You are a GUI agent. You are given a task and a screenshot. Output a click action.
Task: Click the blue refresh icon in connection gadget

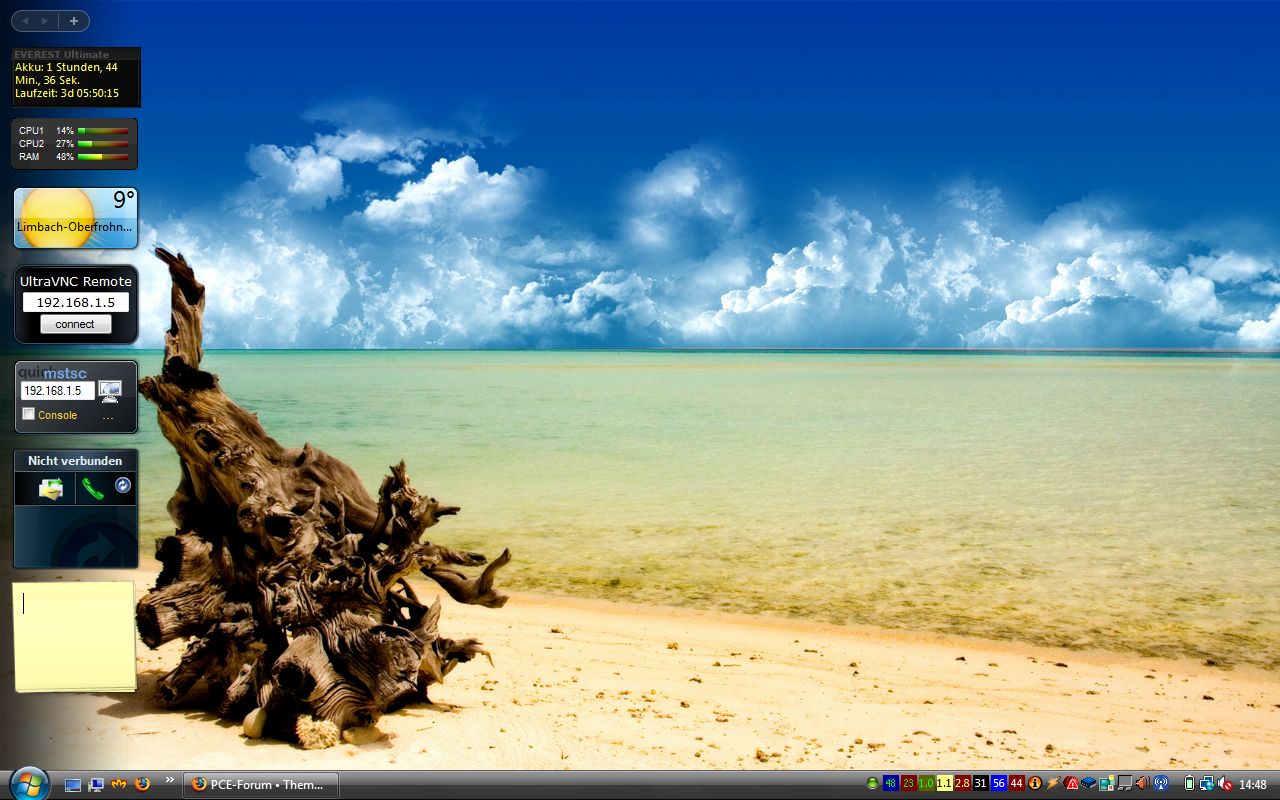[x=123, y=485]
